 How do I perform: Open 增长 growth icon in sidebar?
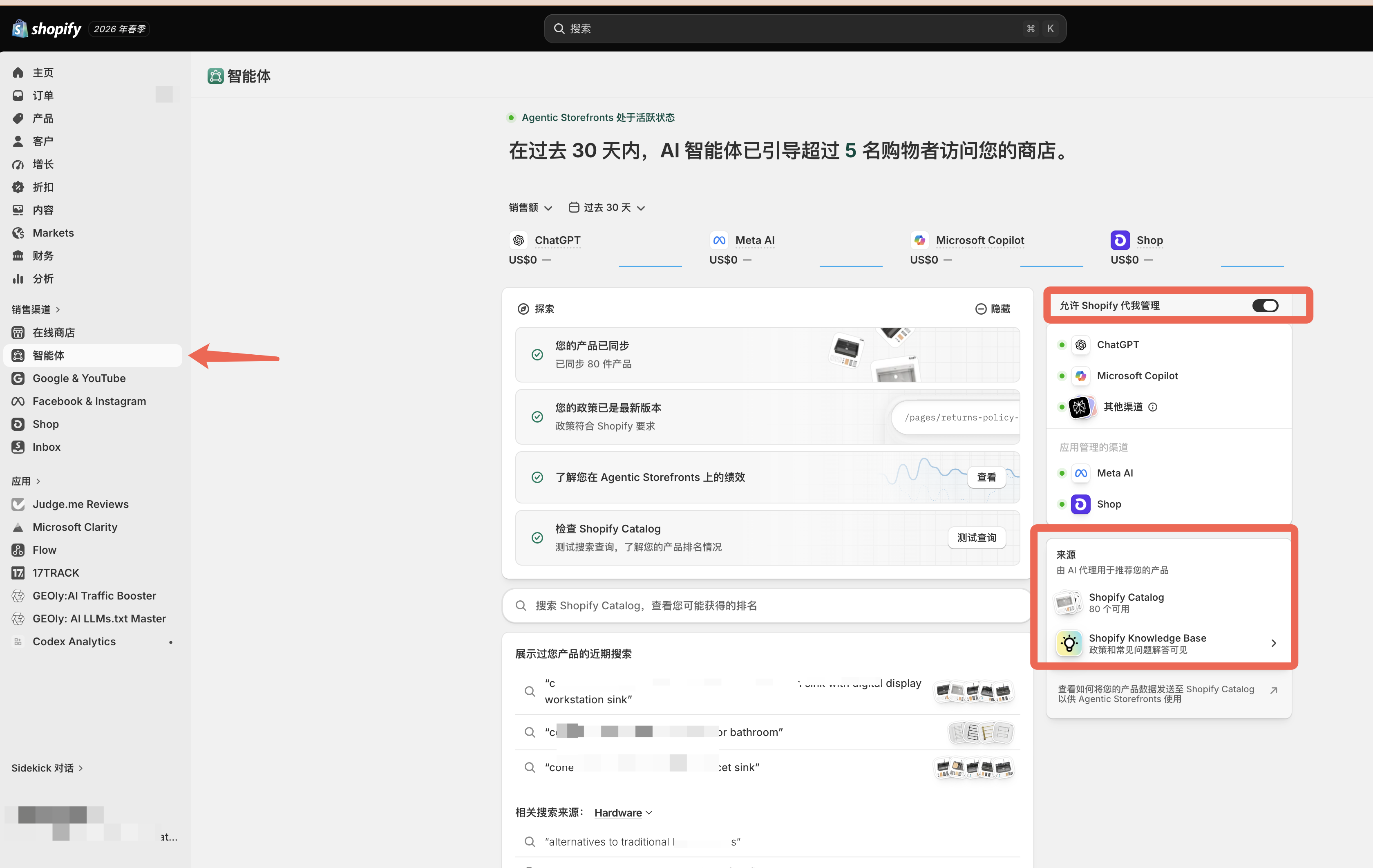[x=18, y=164]
